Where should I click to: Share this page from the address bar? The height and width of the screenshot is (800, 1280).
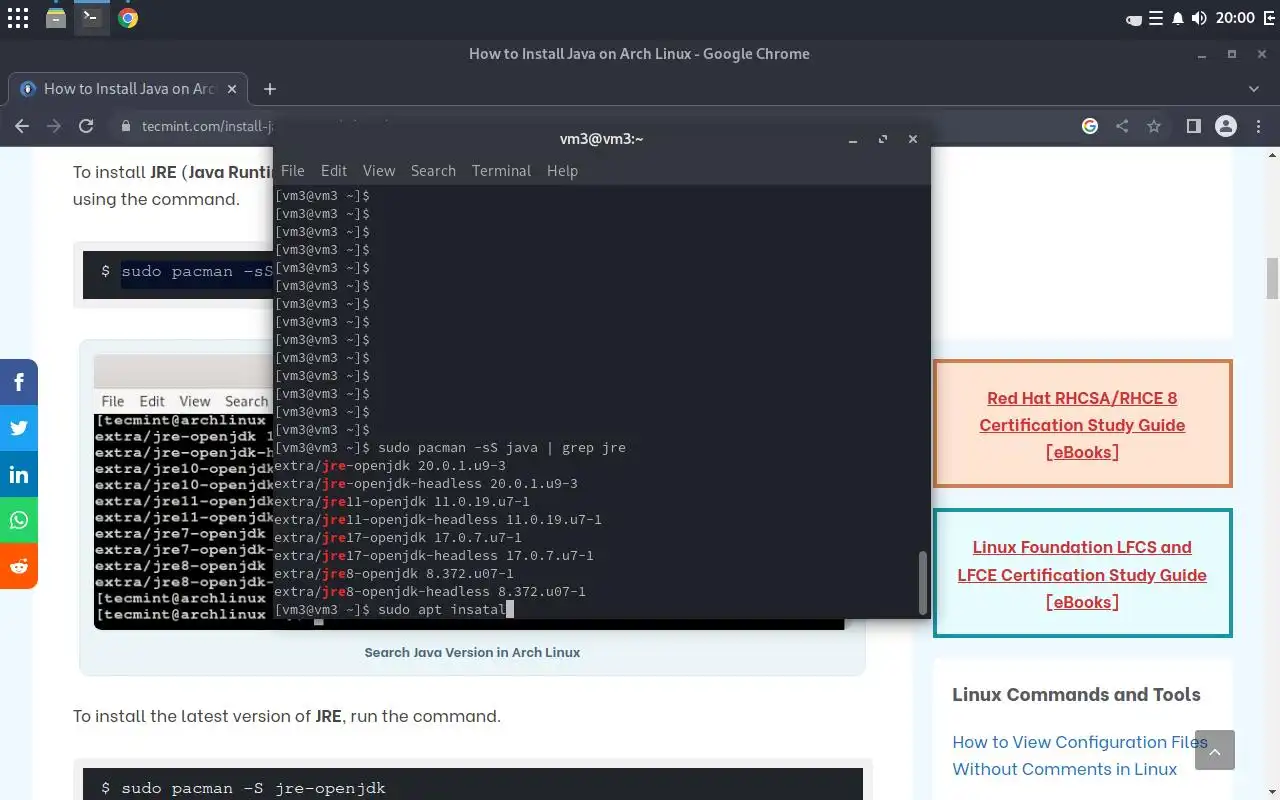[x=1122, y=126]
